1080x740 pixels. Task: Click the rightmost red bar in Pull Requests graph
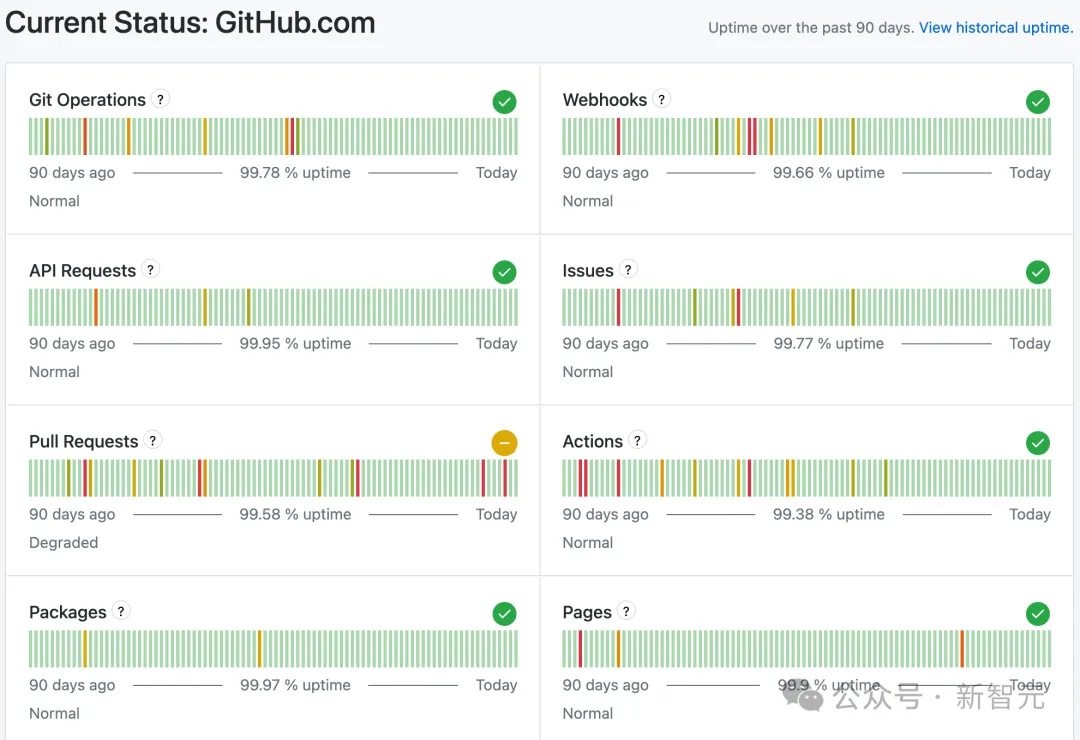coord(505,478)
